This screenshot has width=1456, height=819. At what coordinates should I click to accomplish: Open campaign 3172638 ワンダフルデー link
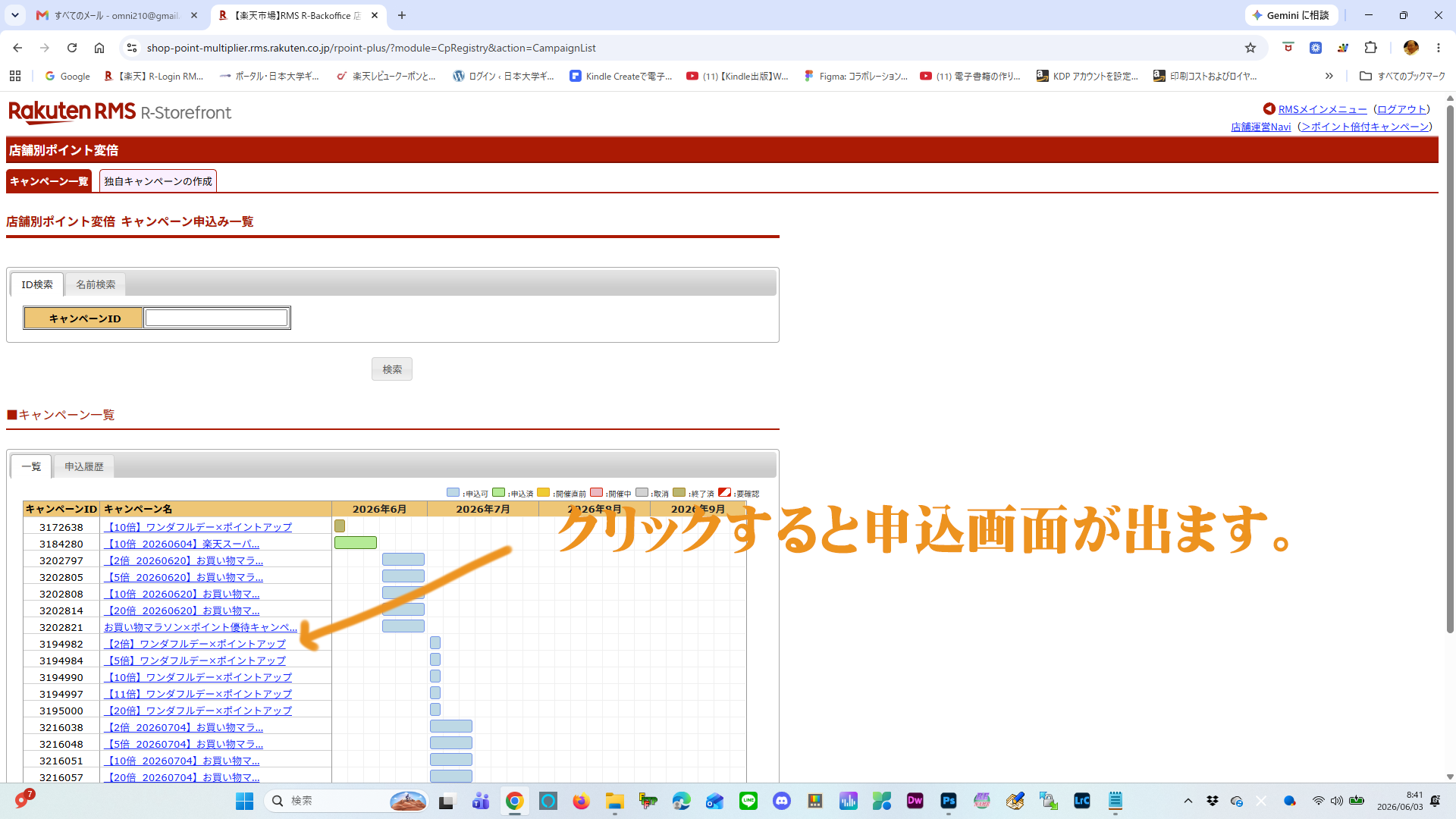(198, 527)
